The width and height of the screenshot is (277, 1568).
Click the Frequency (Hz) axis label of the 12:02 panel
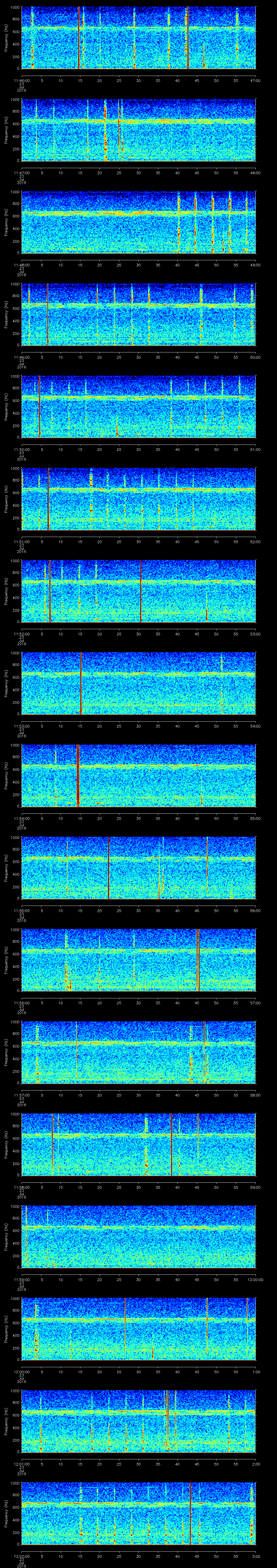click(x=6, y=1513)
